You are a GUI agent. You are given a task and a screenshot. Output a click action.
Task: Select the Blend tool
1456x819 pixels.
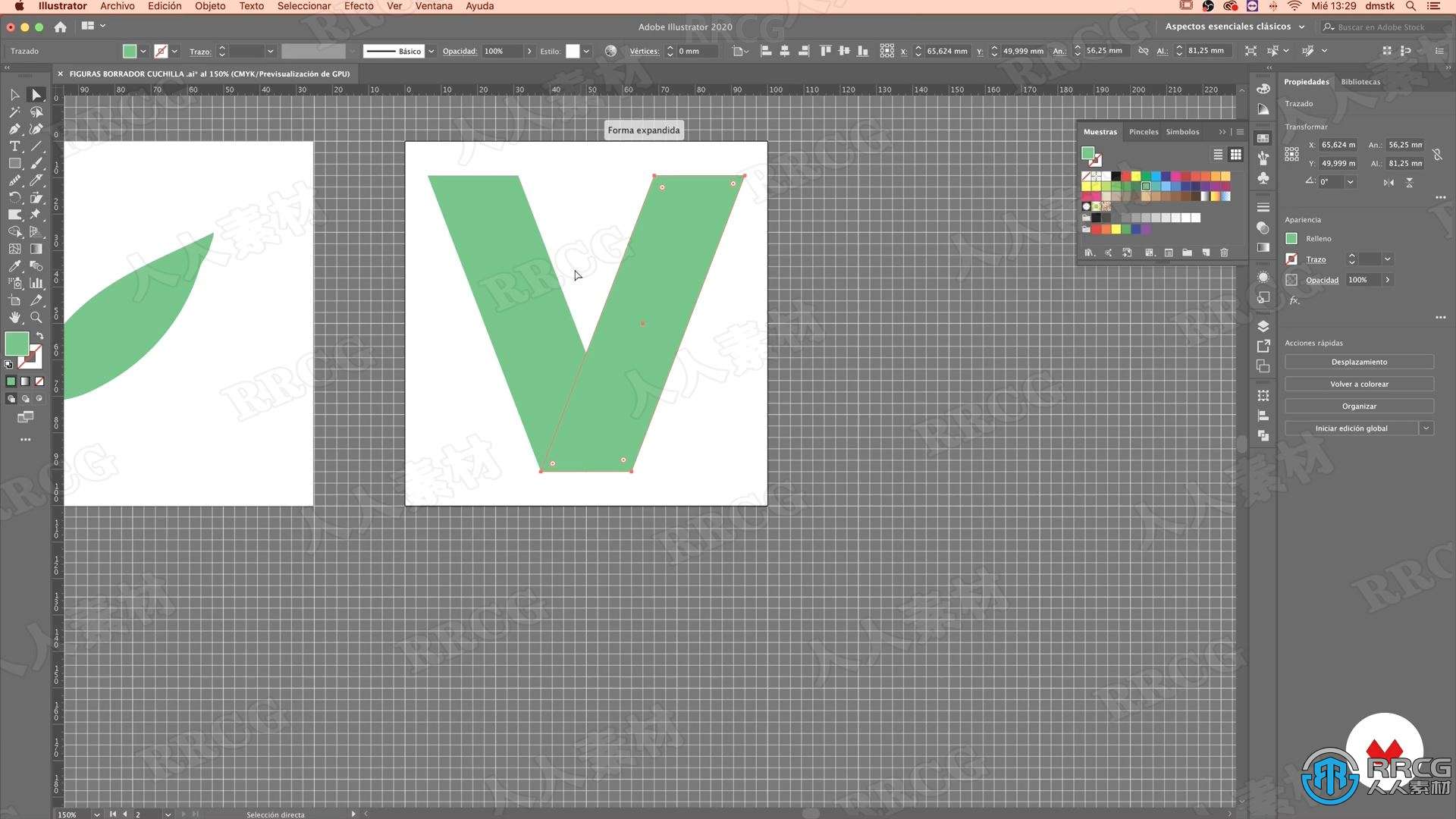click(x=36, y=266)
